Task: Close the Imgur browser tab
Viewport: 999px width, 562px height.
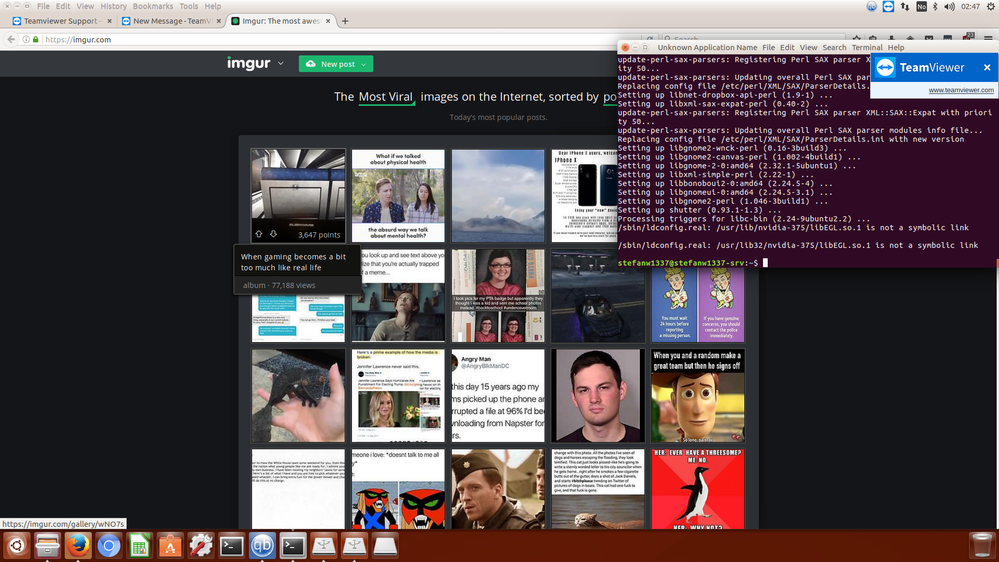Action: pyautogui.click(x=328, y=21)
